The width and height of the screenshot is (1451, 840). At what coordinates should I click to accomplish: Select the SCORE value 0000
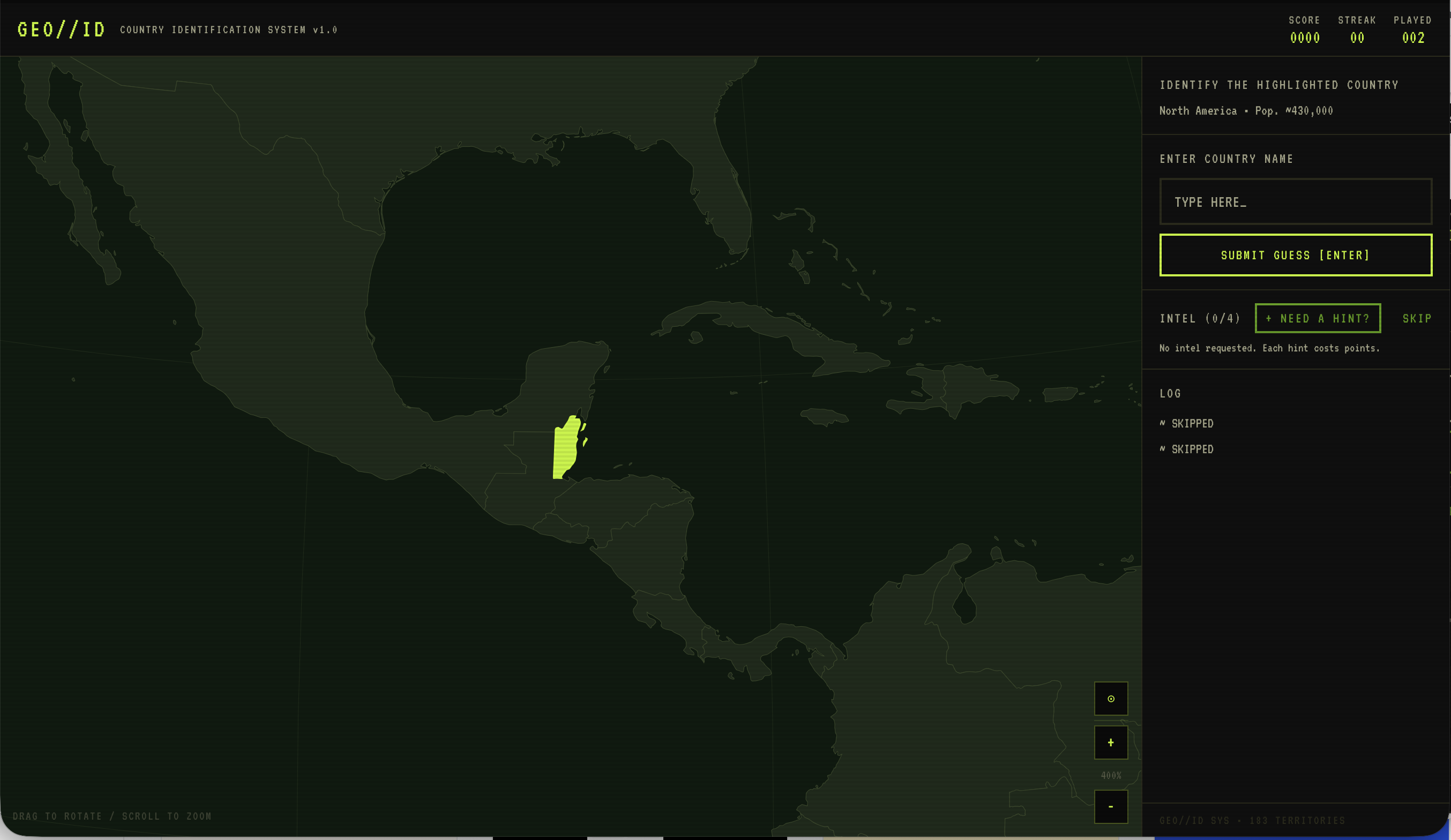click(x=1305, y=38)
